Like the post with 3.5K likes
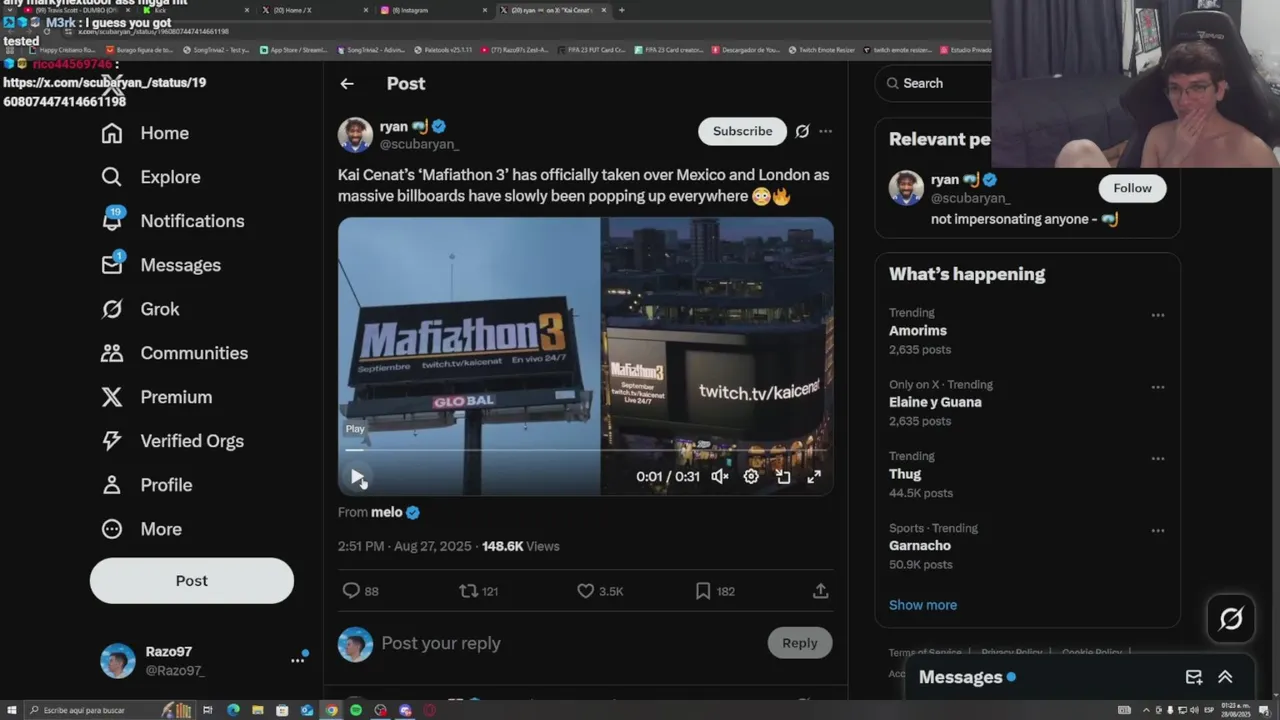The width and height of the screenshot is (1280, 720). (x=600, y=591)
